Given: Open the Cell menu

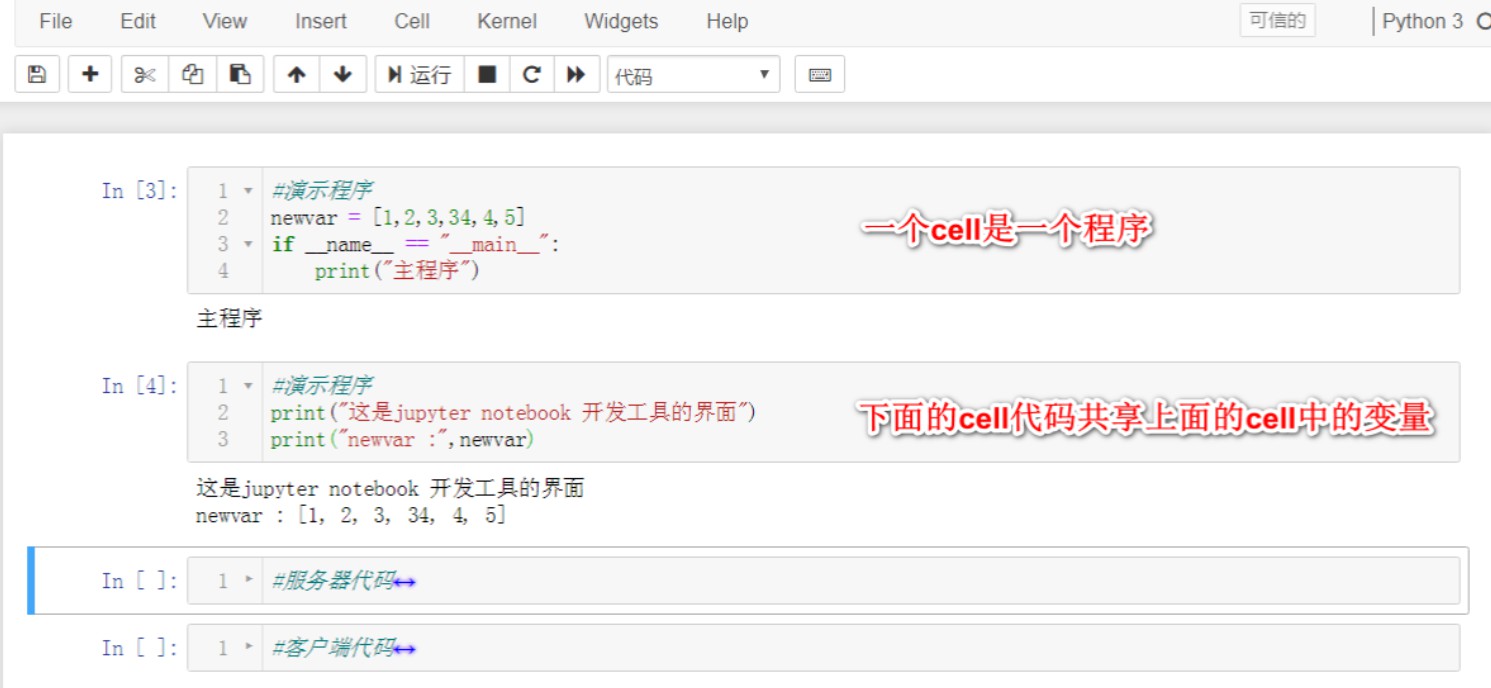Looking at the screenshot, I should (x=412, y=21).
